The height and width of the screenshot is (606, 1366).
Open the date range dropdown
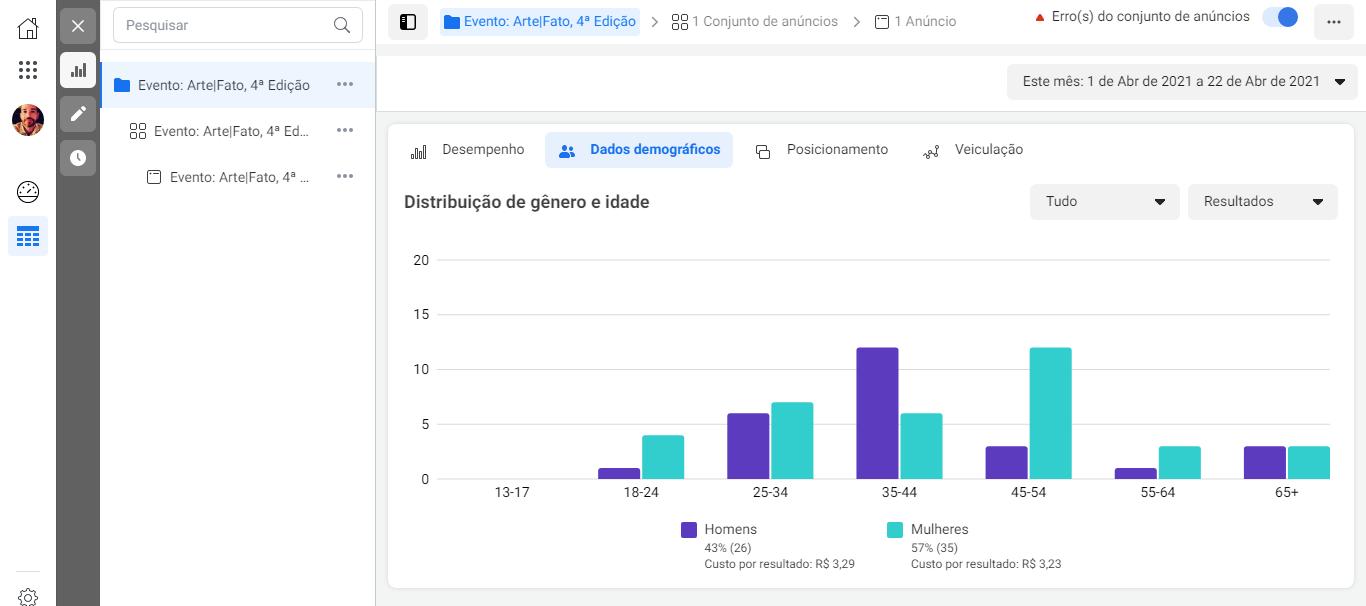coord(1182,82)
